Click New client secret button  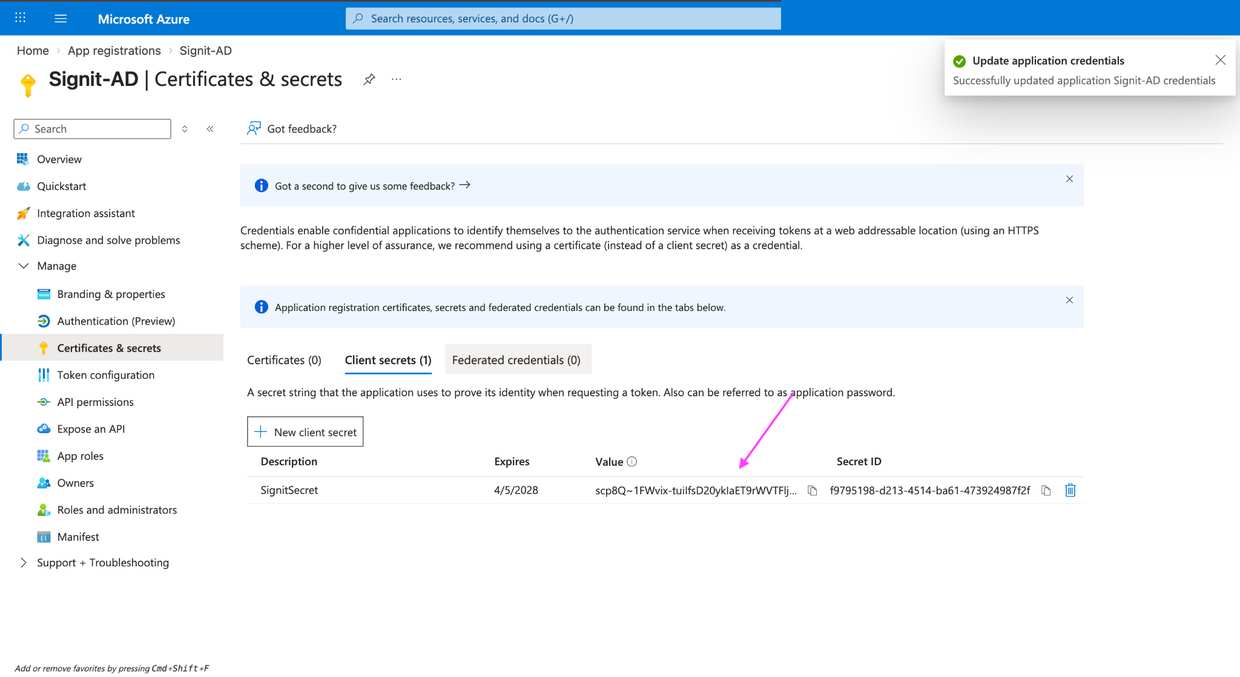pos(305,432)
